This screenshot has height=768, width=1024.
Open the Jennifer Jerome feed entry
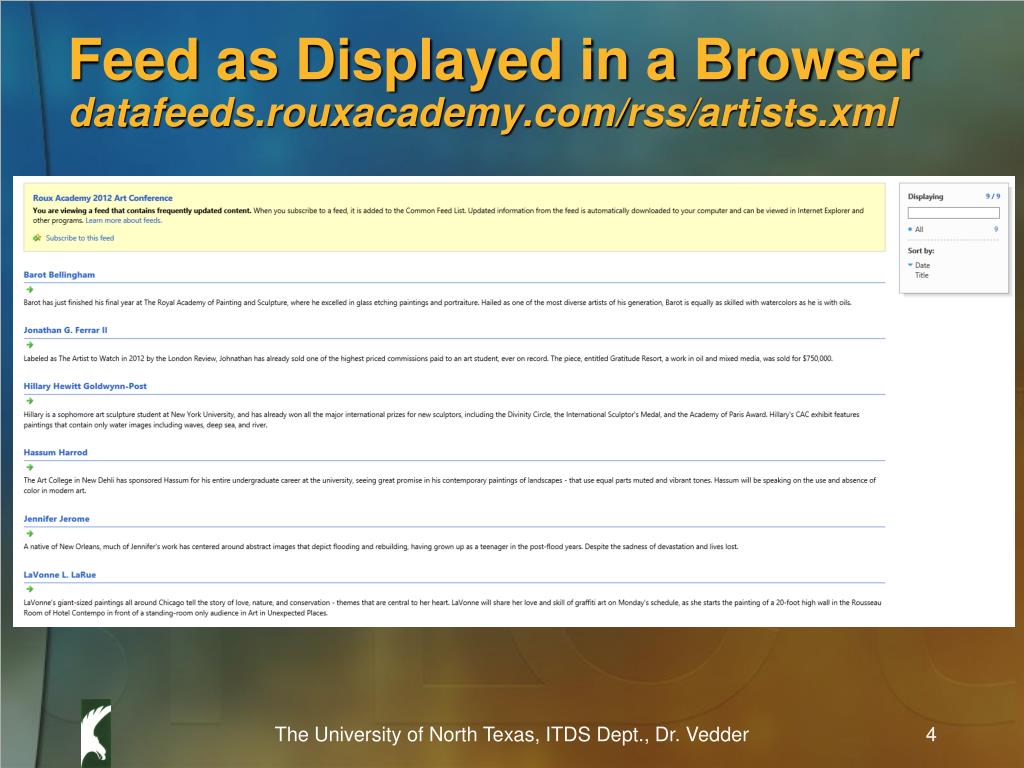tap(57, 519)
